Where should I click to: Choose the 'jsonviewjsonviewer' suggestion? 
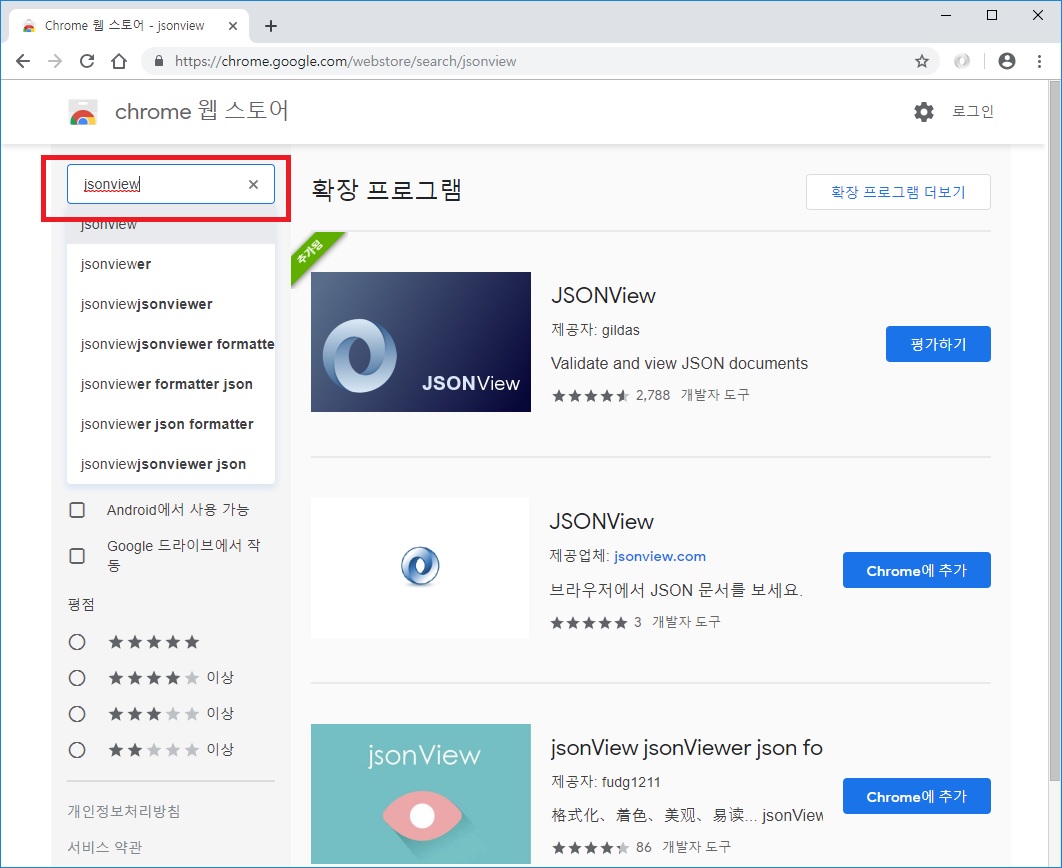click(171, 304)
